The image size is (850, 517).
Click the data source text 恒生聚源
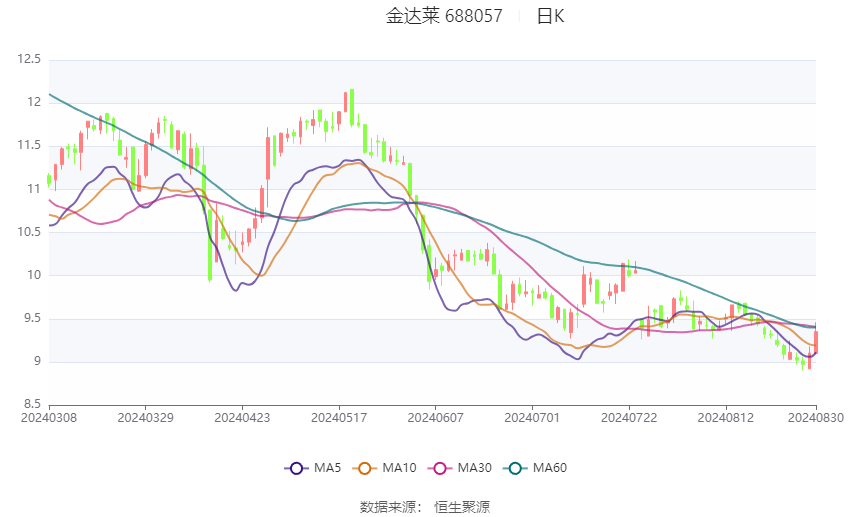(x=462, y=507)
